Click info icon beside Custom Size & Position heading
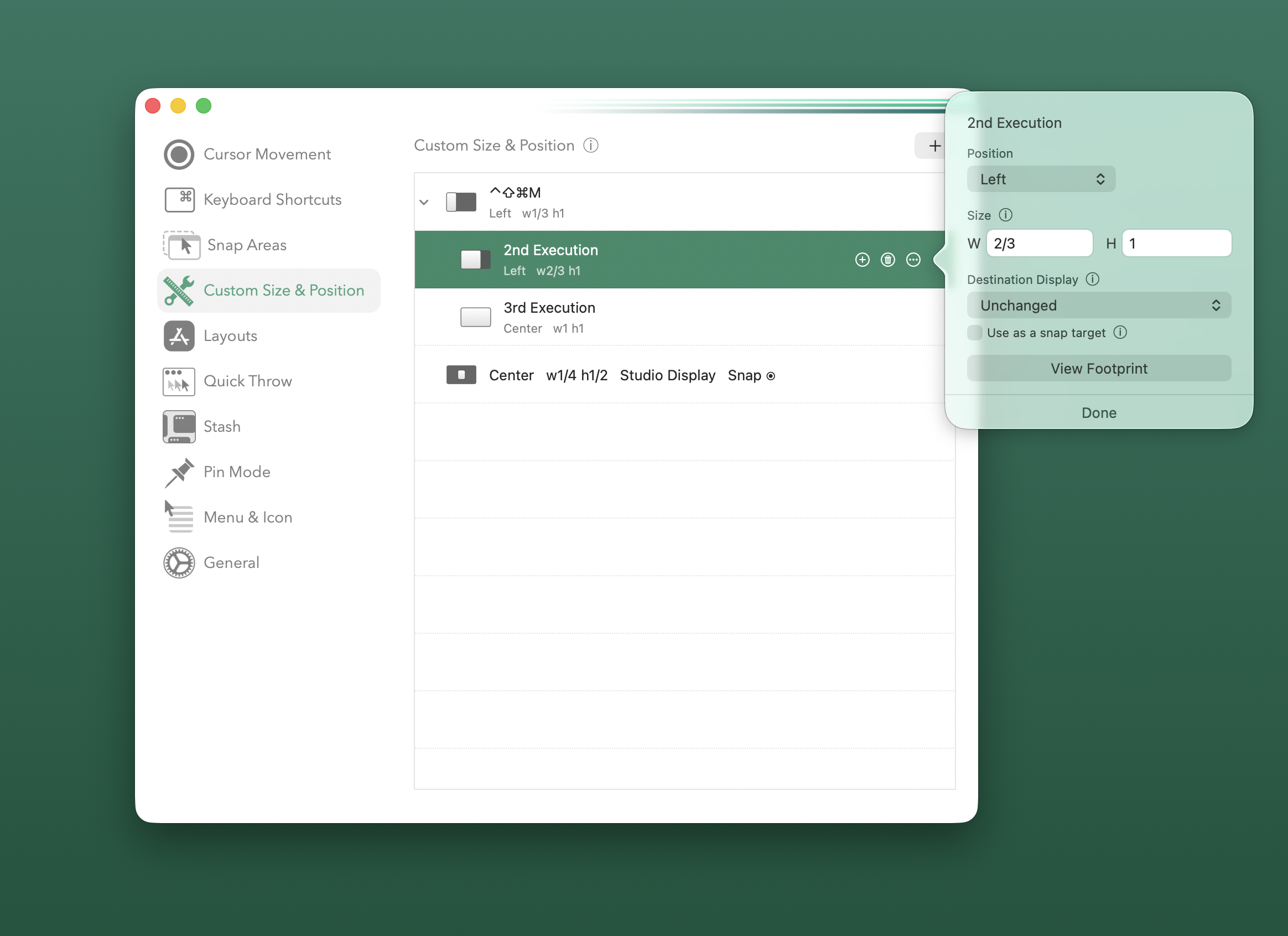 point(591,146)
